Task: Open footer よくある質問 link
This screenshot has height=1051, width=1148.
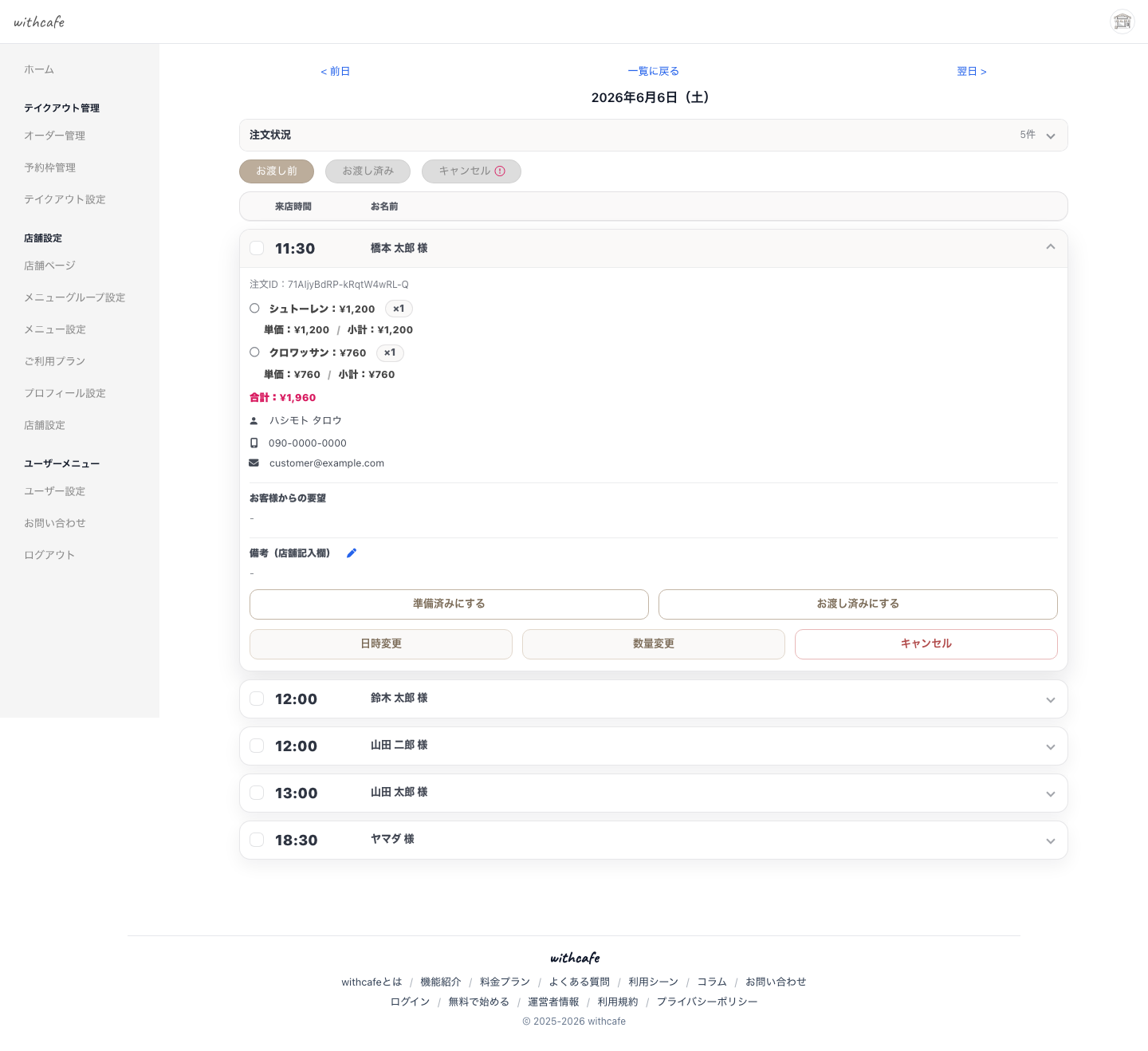Action: click(x=579, y=982)
